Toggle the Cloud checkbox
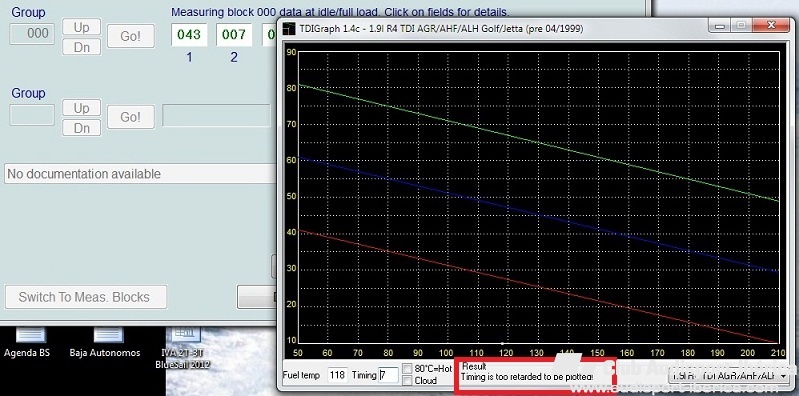Viewport: 799px width, 396px height. point(407,380)
